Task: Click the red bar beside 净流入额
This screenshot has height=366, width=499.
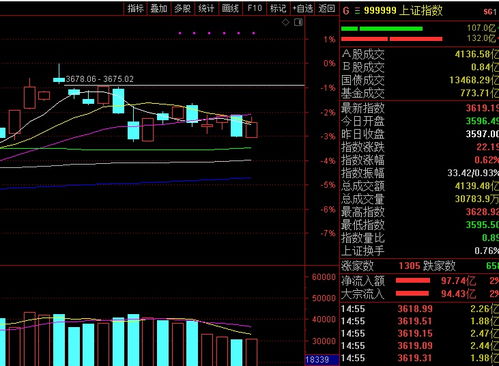Action: click(x=413, y=281)
